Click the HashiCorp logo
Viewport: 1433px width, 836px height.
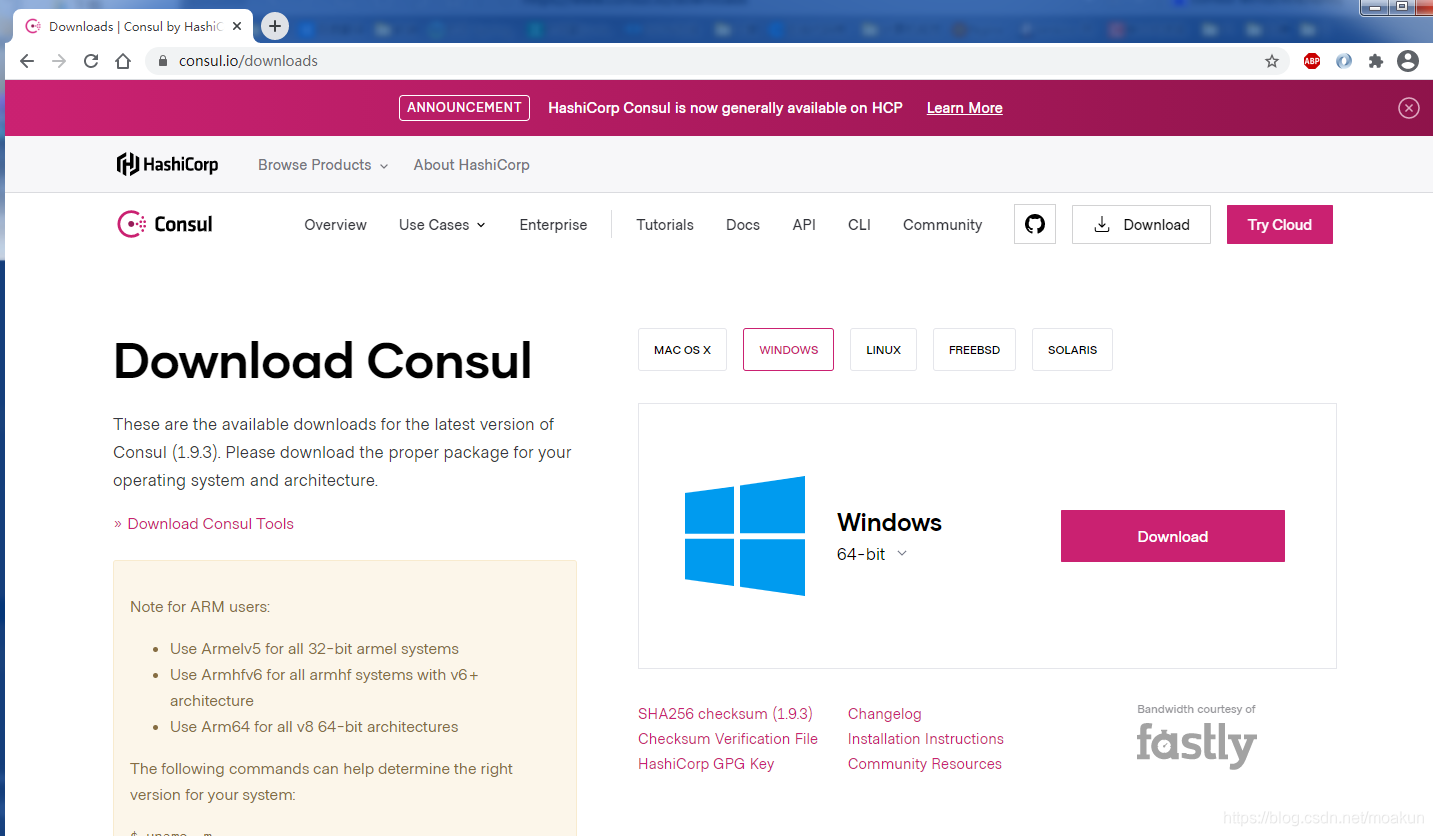(167, 165)
